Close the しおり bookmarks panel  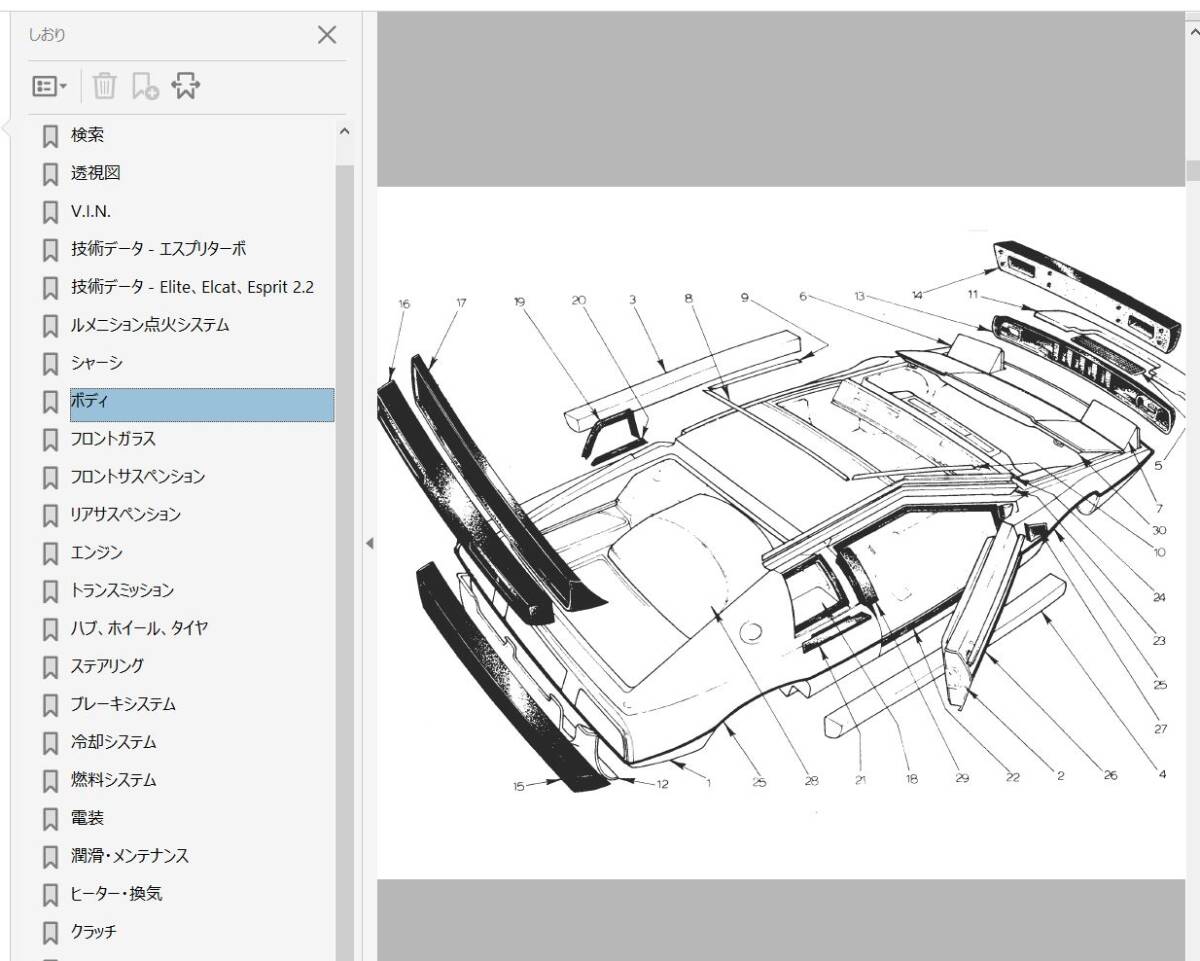click(327, 36)
